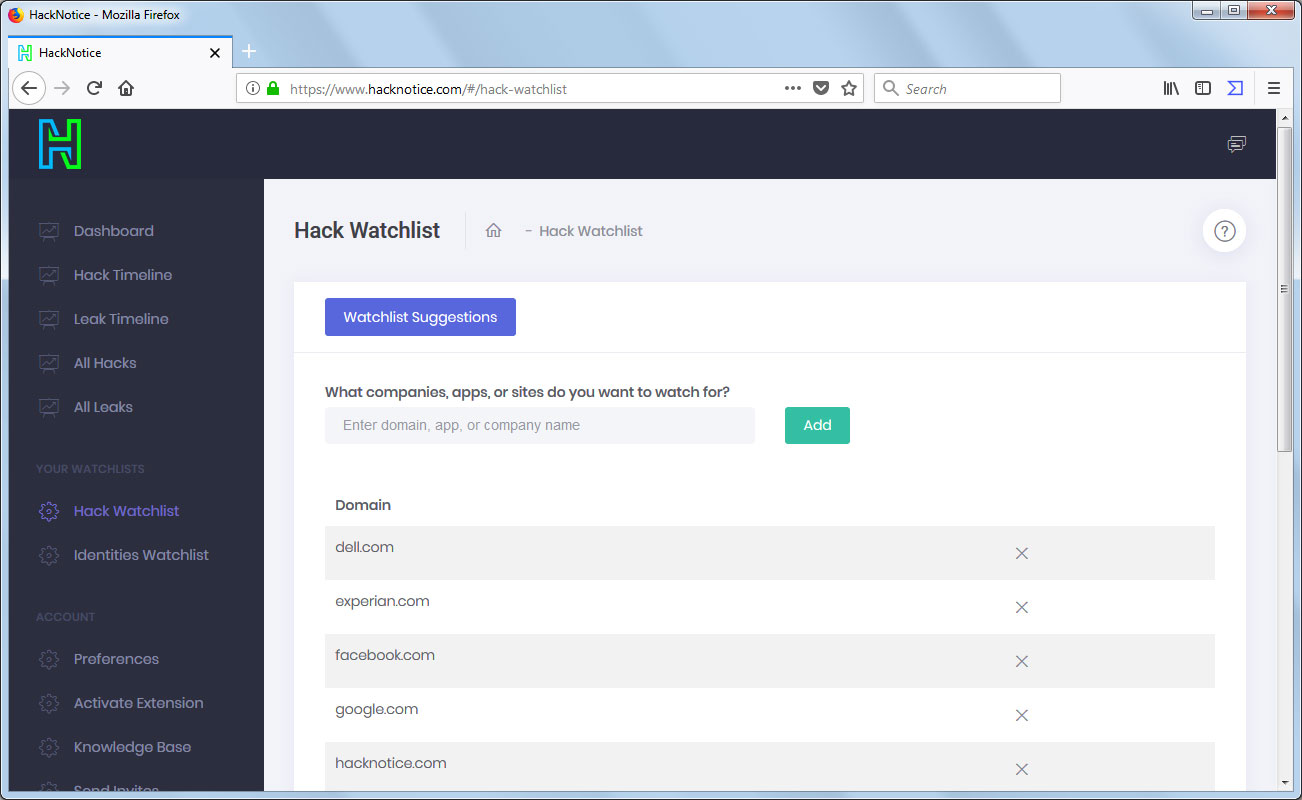Show site information icon in address bar
The width and height of the screenshot is (1302, 800).
pos(253,88)
